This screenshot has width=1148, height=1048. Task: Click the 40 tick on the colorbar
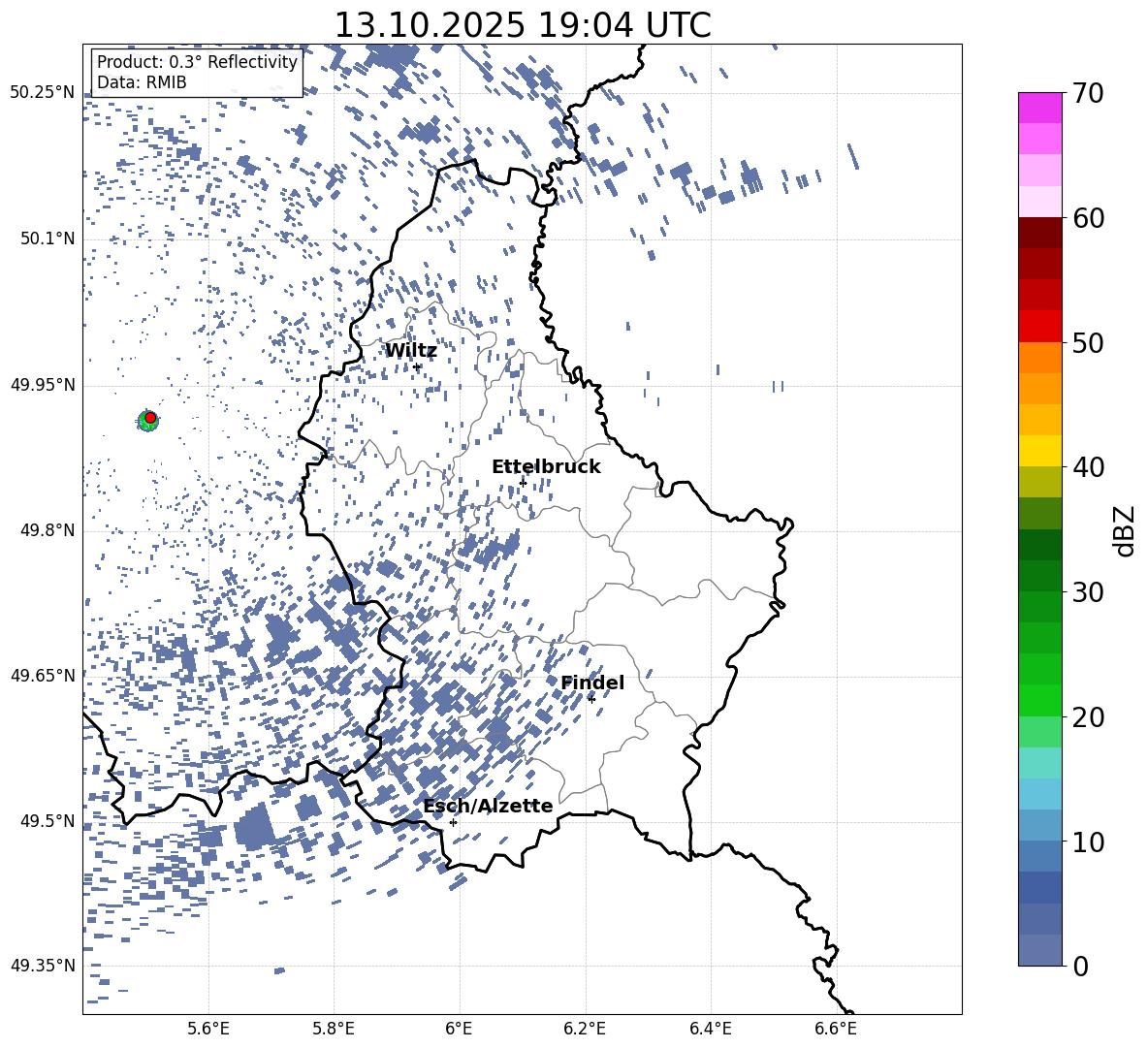click(1087, 467)
